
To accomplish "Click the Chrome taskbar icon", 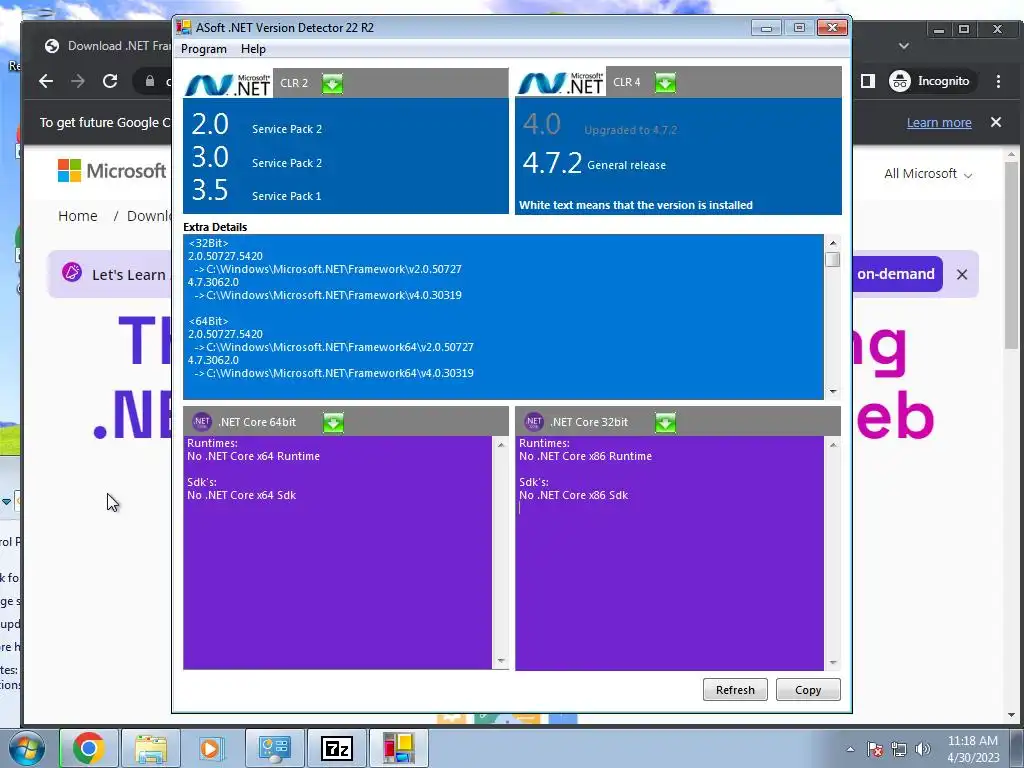I will (89, 748).
